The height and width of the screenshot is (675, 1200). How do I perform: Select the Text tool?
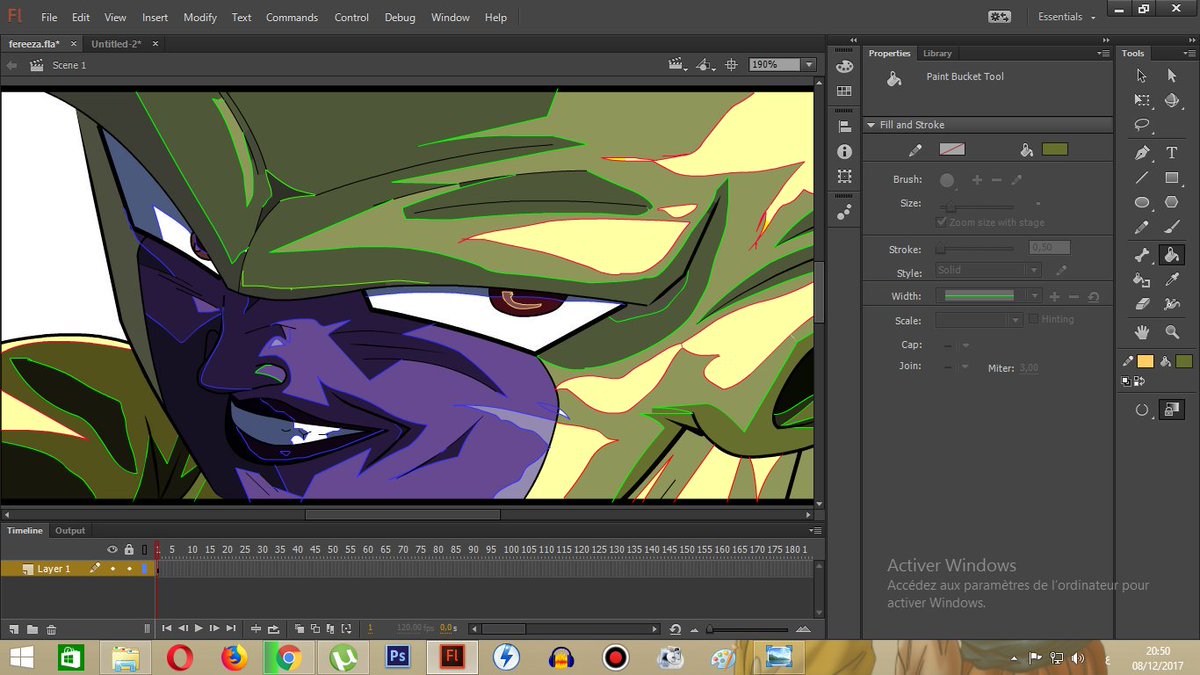tap(1172, 153)
